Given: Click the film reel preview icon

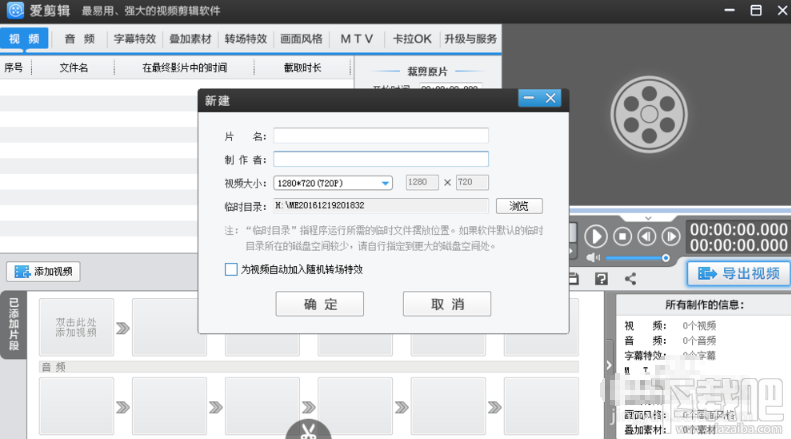Looking at the screenshot, I should click(649, 115).
